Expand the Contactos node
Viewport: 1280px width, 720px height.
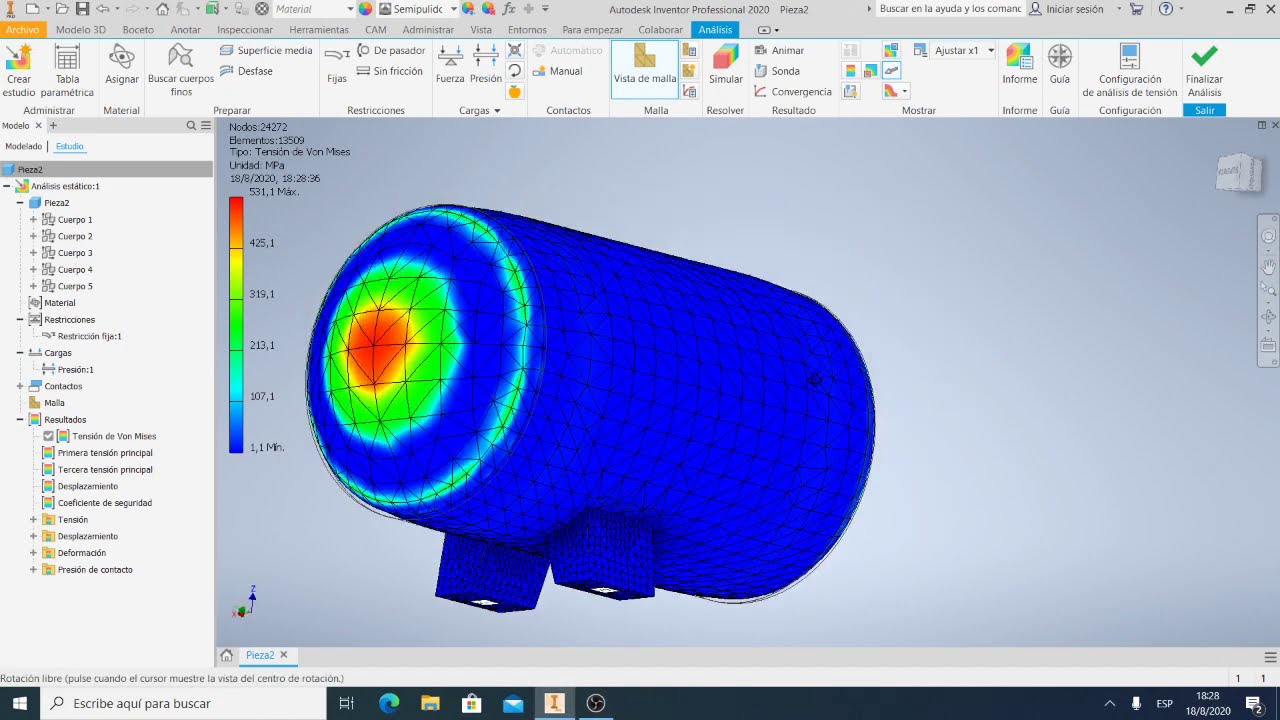(x=20, y=386)
